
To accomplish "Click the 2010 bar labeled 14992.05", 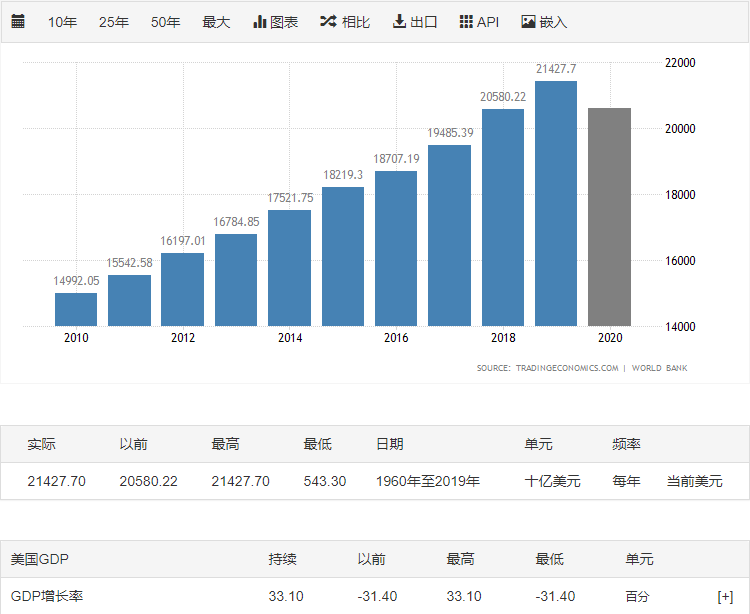I will [x=76, y=309].
